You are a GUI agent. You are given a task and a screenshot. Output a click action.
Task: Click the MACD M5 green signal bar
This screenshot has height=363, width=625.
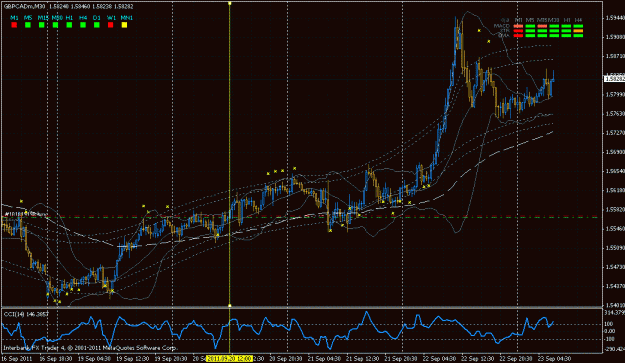click(x=530, y=26)
